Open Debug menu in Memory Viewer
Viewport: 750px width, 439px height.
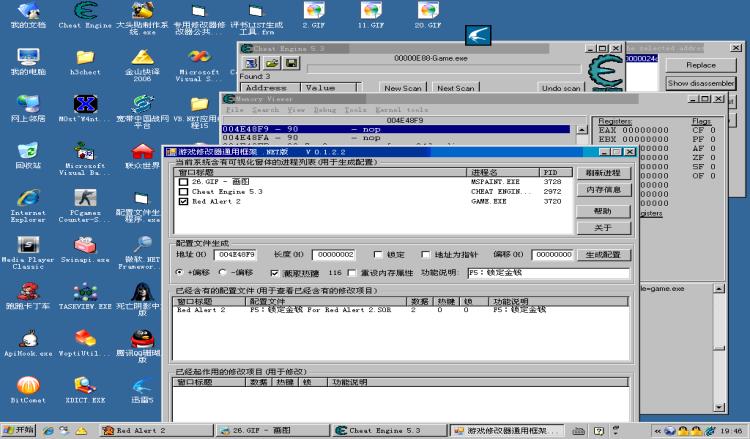click(x=325, y=110)
